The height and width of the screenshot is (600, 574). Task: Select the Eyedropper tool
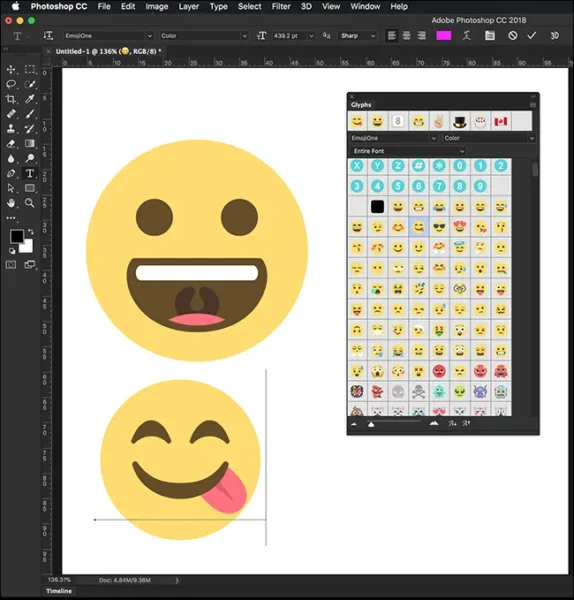[30, 99]
